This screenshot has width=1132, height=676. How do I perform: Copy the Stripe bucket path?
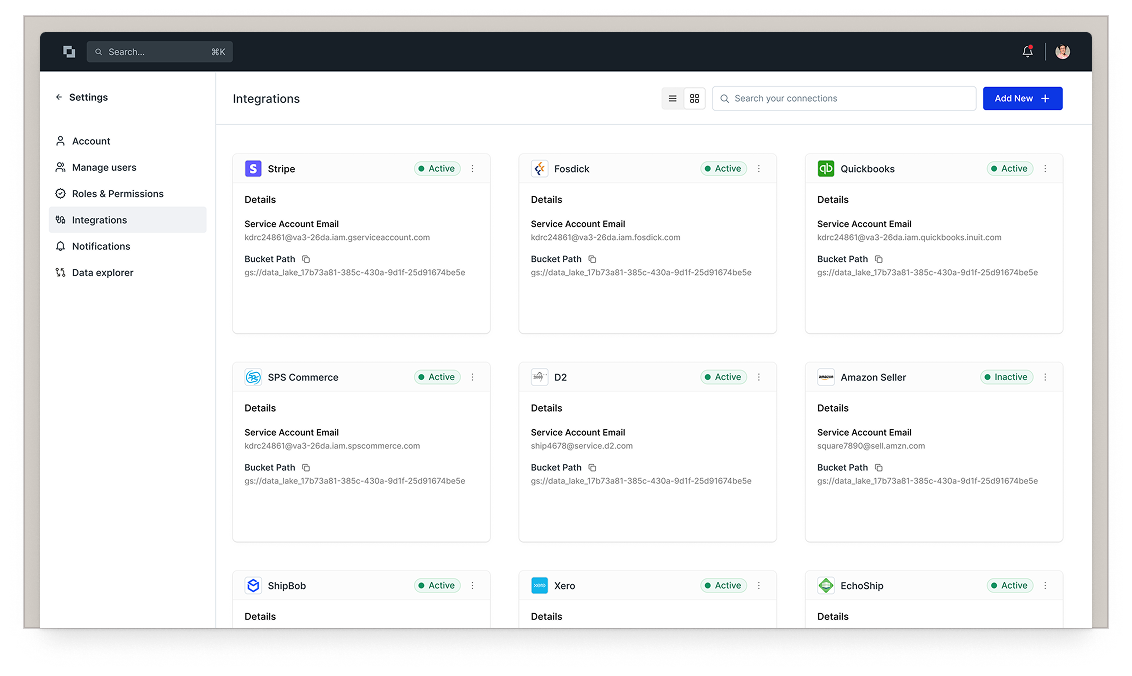(306, 259)
